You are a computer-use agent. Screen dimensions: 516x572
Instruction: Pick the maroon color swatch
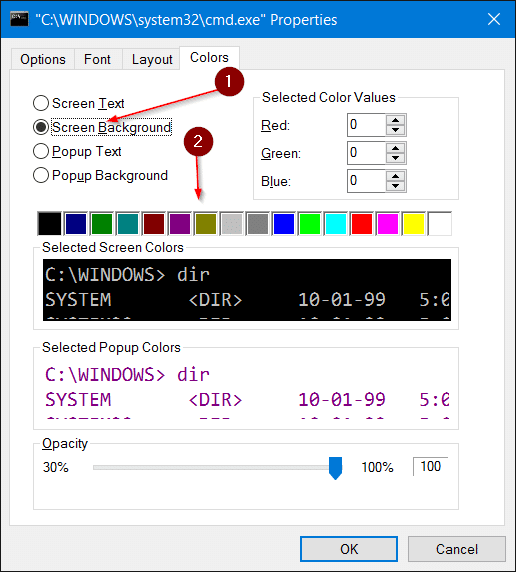click(x=154, y=224)
